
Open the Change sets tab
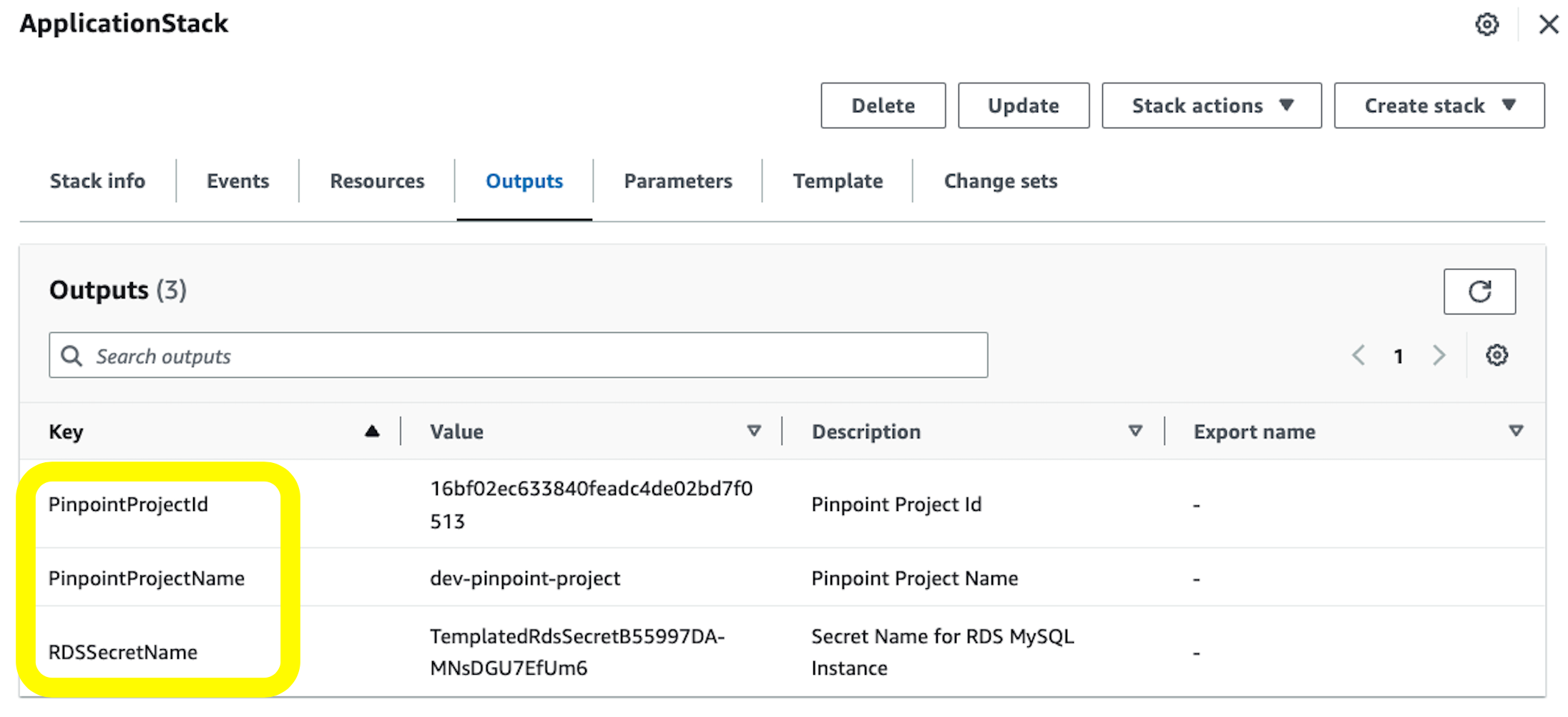[x=1000, y=181]
